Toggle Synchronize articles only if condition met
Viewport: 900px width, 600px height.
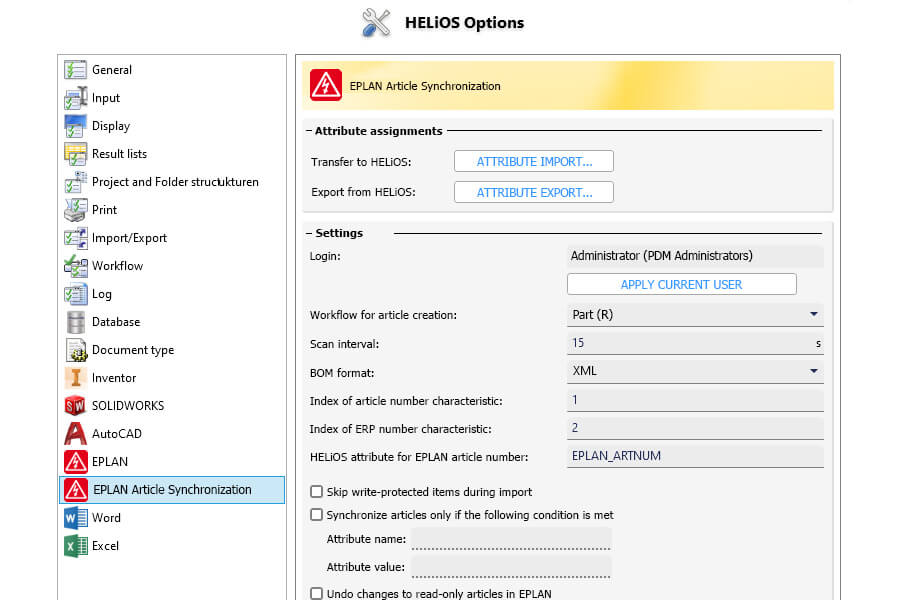316,514
